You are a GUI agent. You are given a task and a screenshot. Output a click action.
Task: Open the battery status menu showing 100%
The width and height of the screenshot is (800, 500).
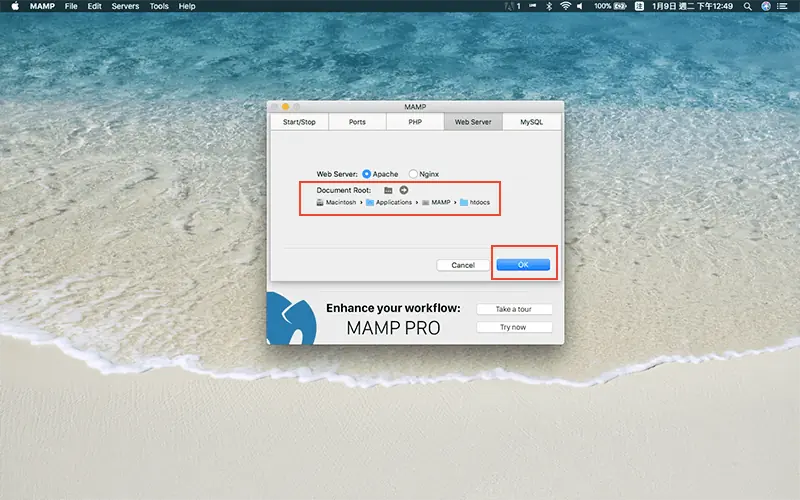coord(610,6)
